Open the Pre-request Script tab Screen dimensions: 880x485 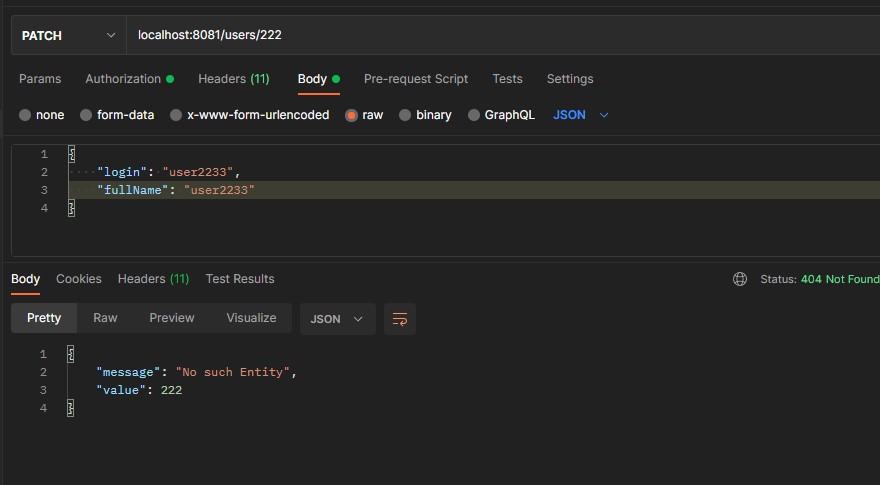click(x=415, y=79)
